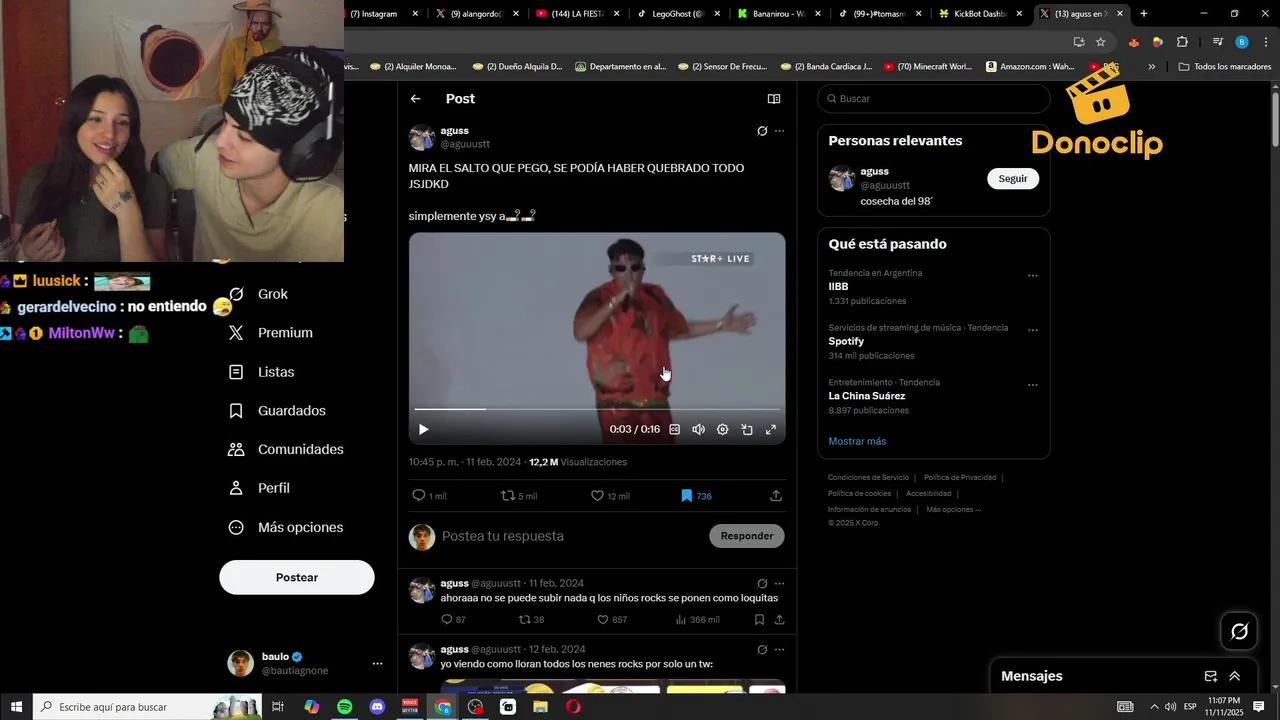Expand the Mensajes drawer chevrons
The height and width of the screenshot is (720, 1280).
tap(1235, 676)
